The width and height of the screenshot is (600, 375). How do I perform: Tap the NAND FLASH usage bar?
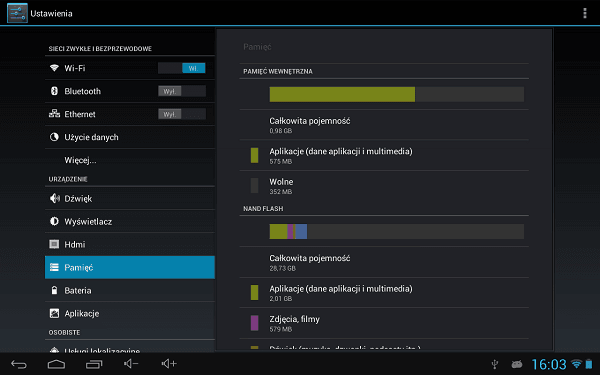pyautogui.click(x=397, y=232)
